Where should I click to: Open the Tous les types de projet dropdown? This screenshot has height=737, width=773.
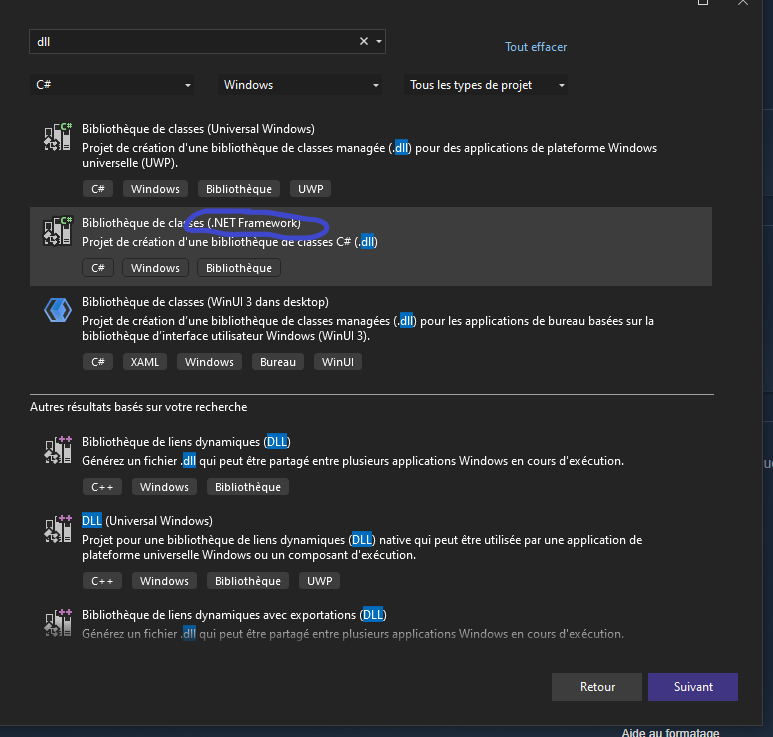tap(486, 85)
